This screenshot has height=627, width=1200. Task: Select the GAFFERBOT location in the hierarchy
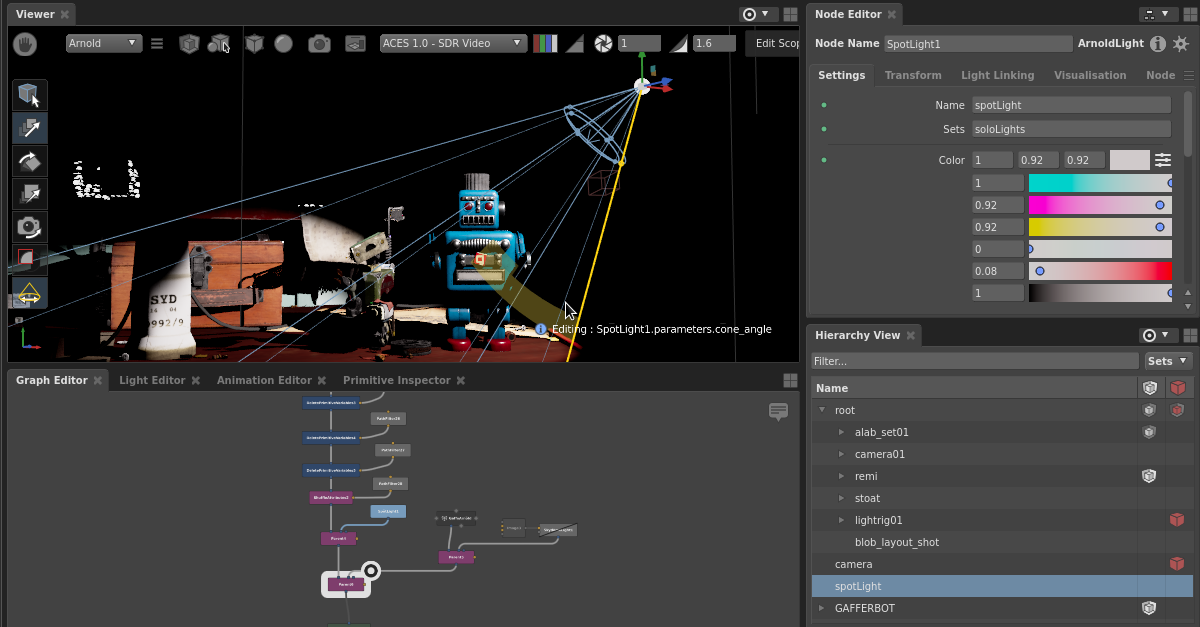tap(864, 608)
